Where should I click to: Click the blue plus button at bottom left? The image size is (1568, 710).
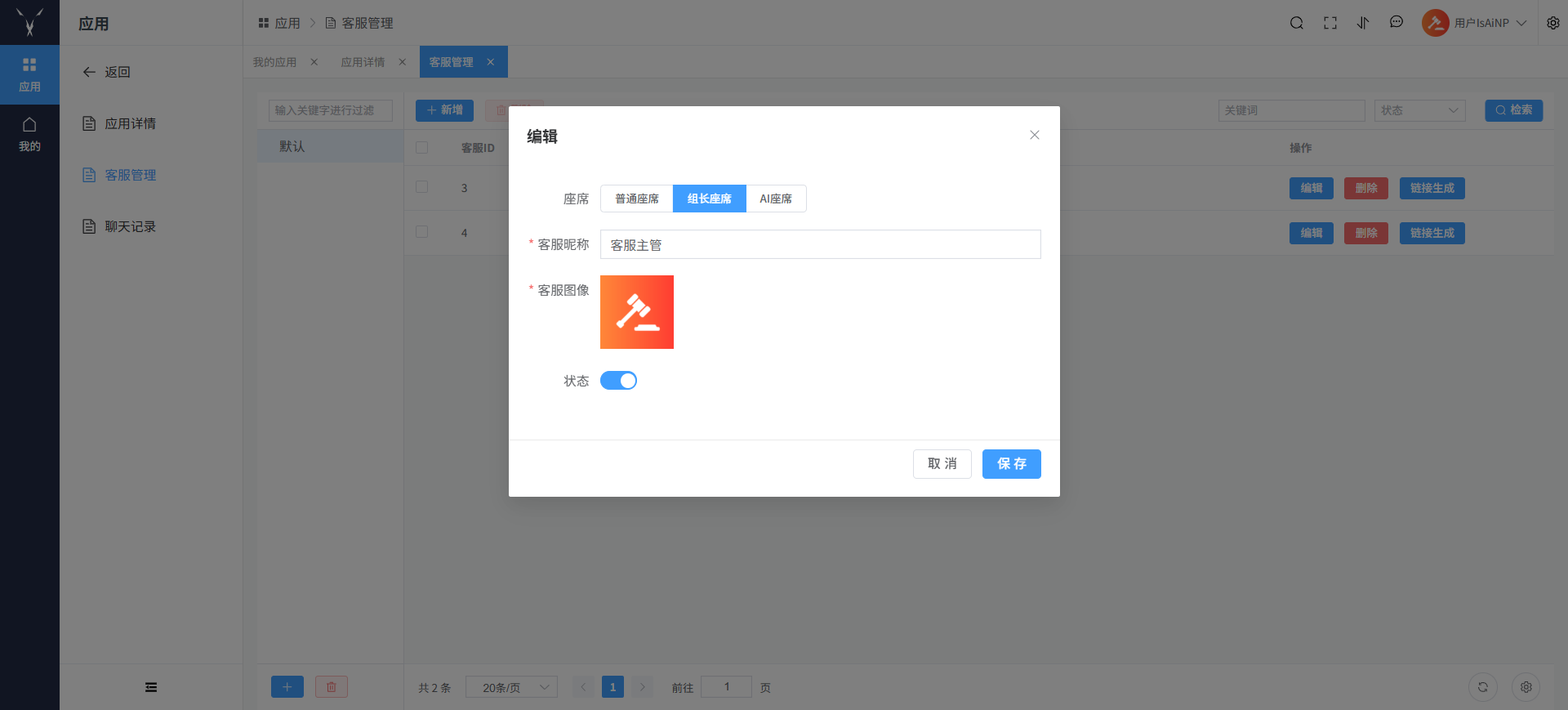pos(287,687)
